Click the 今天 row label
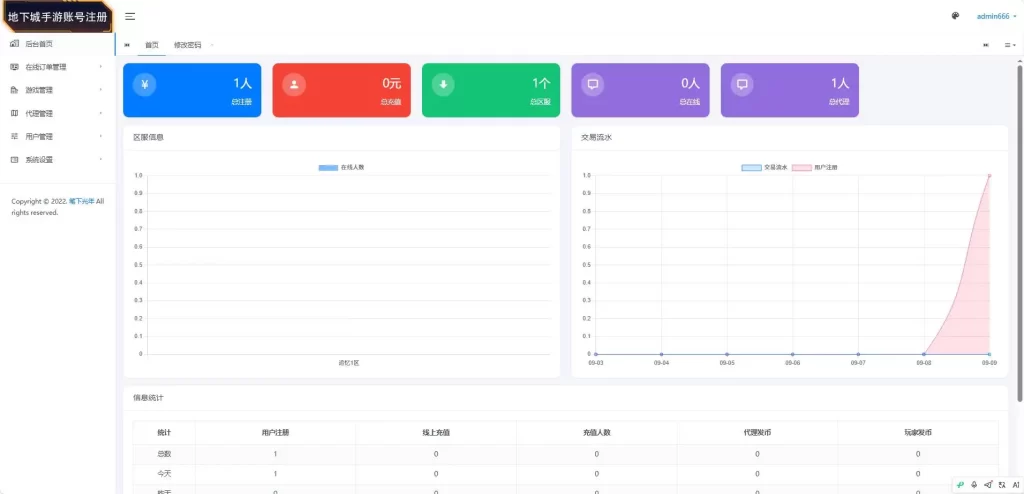Screen dimensions: 1024x494 pos(164,473)
